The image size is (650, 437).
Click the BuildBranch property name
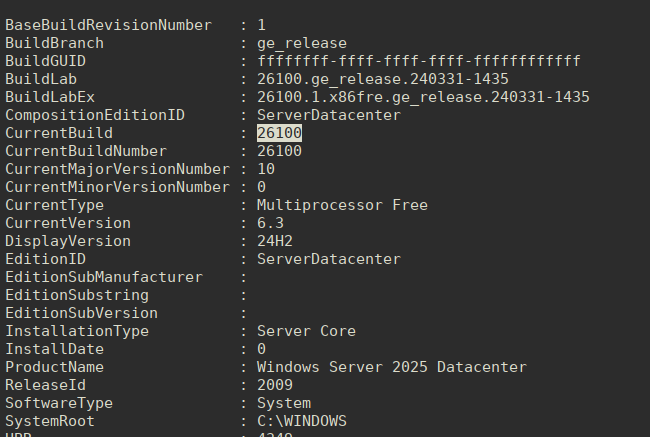tap(54, 43)
